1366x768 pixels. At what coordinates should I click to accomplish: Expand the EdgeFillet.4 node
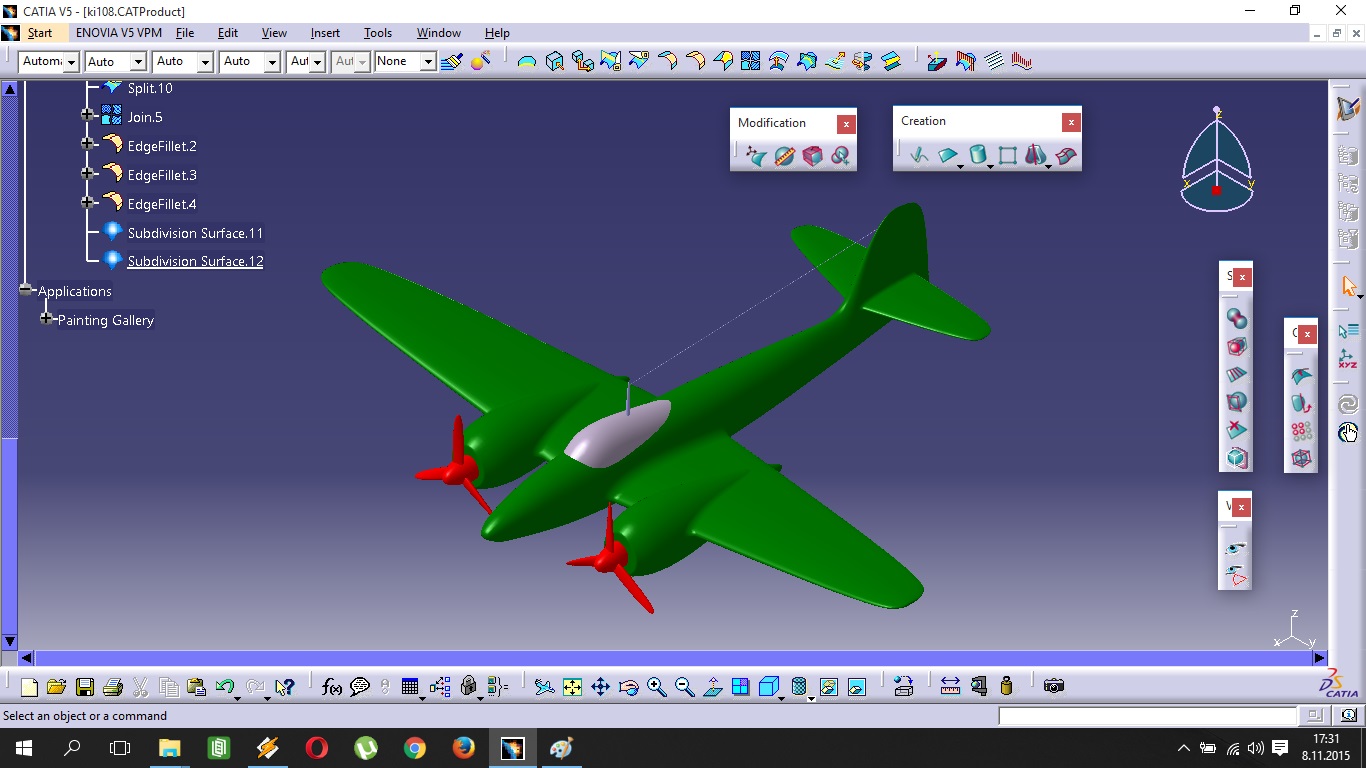88,203
